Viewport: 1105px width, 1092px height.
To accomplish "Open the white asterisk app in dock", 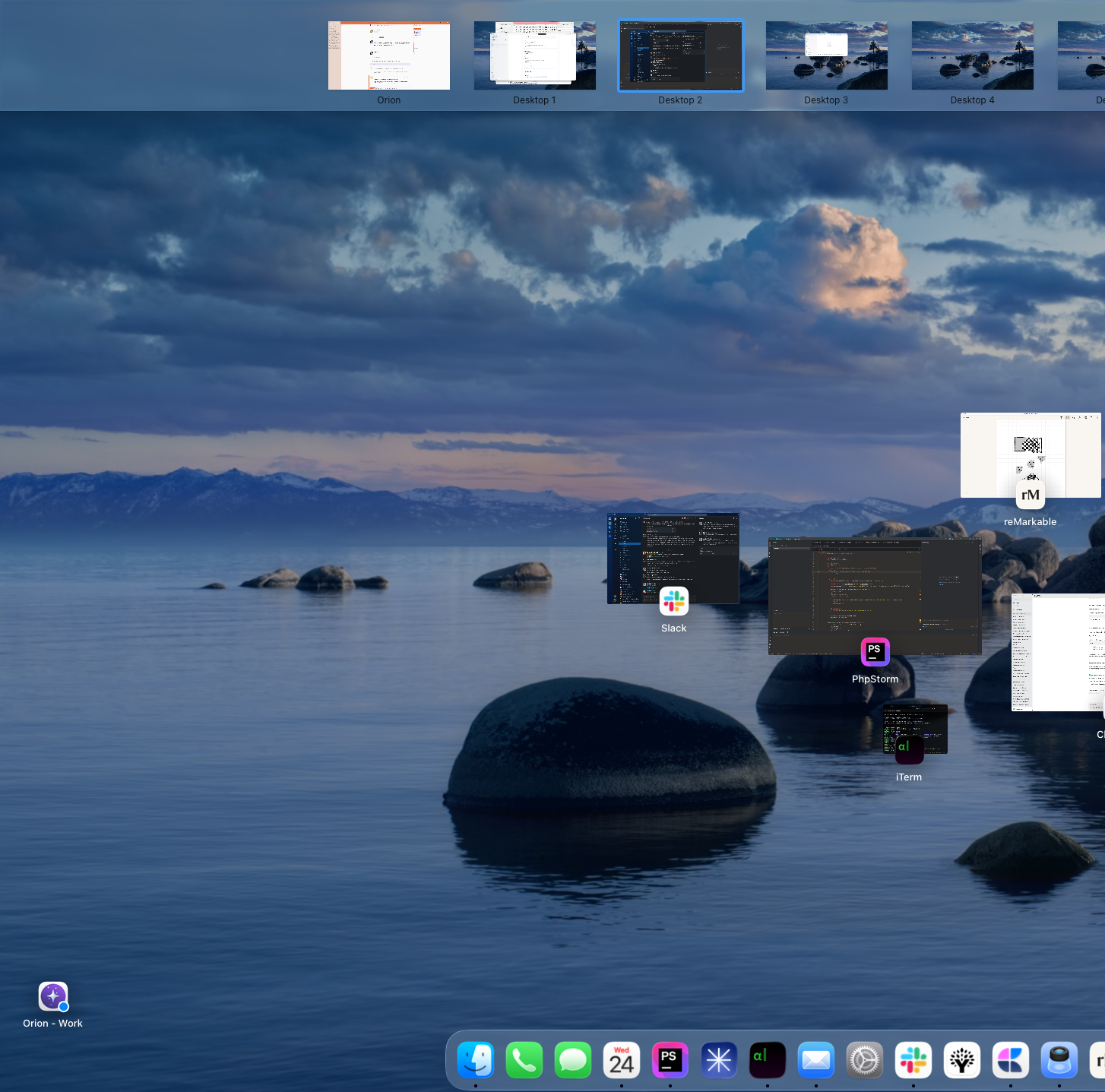I will pos(719,1060).
